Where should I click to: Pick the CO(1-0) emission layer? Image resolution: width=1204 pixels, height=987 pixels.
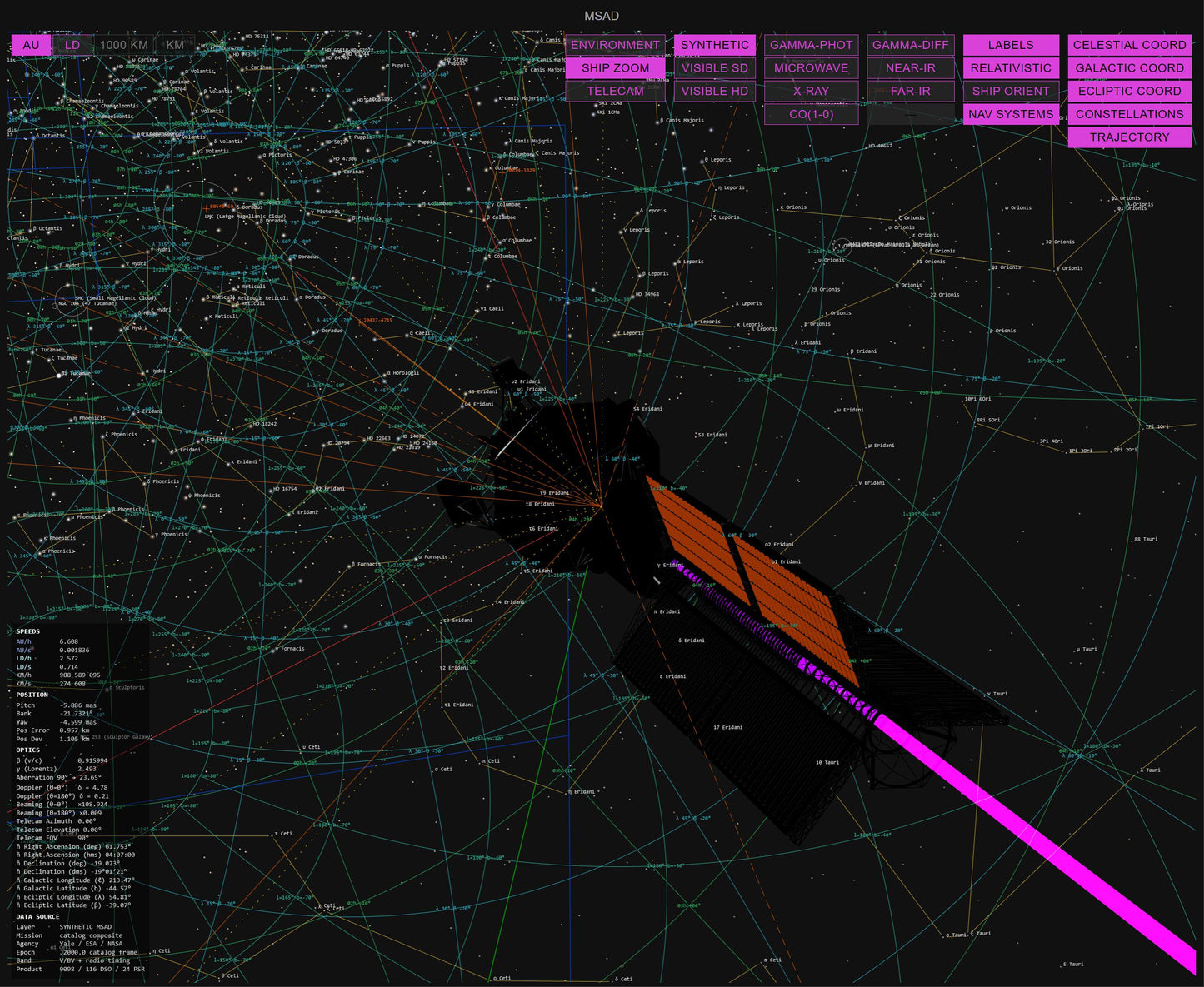click(x=812, y=114)
